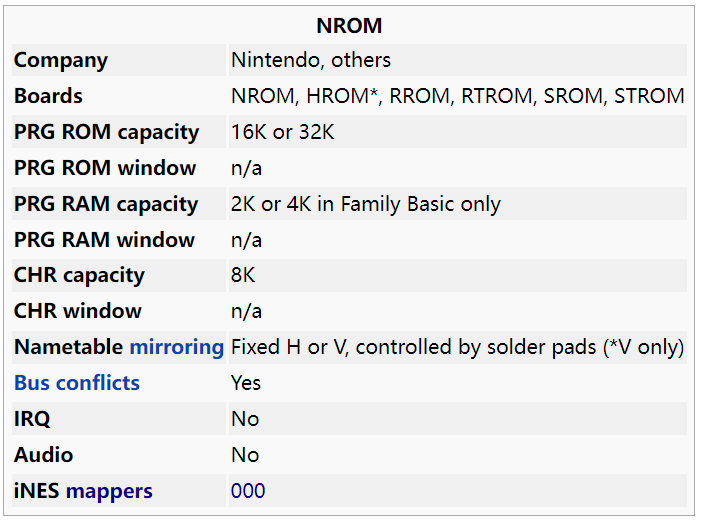Click the PRG ROM window label

pos(105,168)
